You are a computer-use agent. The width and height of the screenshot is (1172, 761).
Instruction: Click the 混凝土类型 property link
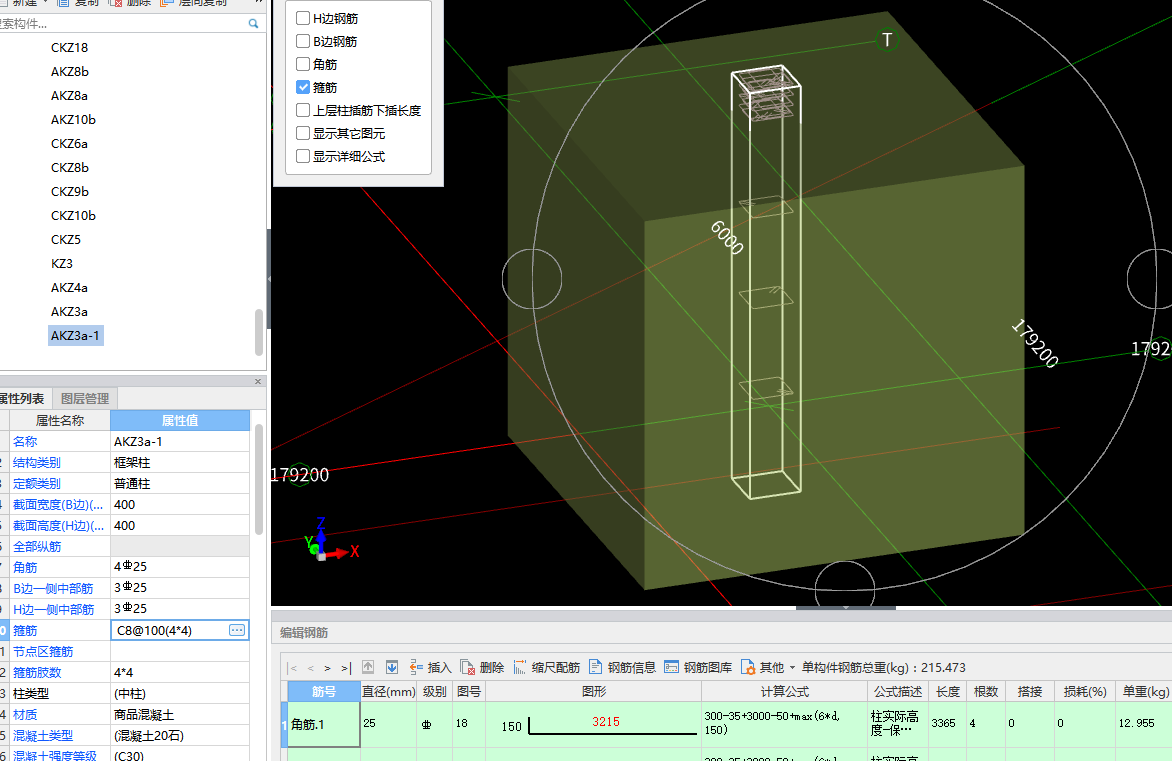43,736
